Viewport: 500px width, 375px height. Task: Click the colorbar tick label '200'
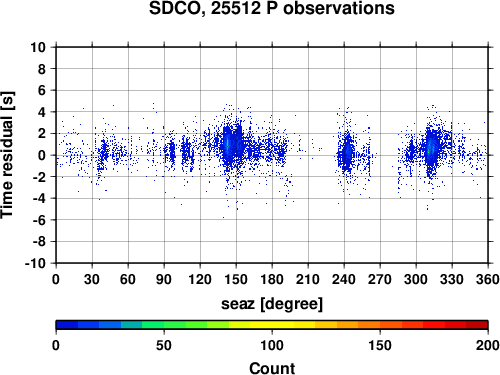[x=487, y=345]
